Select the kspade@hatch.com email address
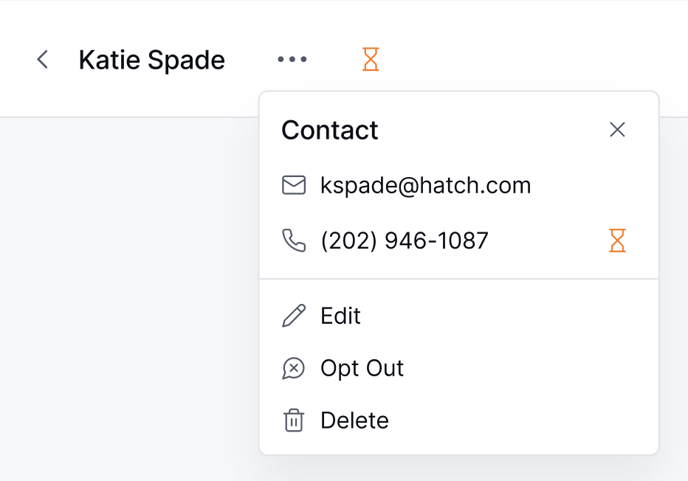This screenshot has height=481, width=688. (425, 185)
